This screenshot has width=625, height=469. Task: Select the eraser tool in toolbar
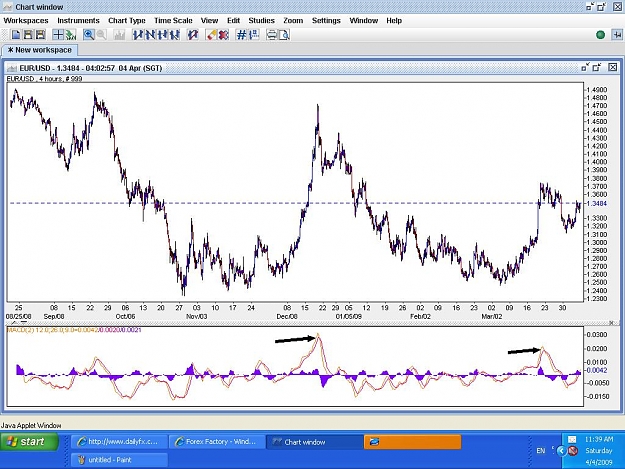click(x=211, y=35)
